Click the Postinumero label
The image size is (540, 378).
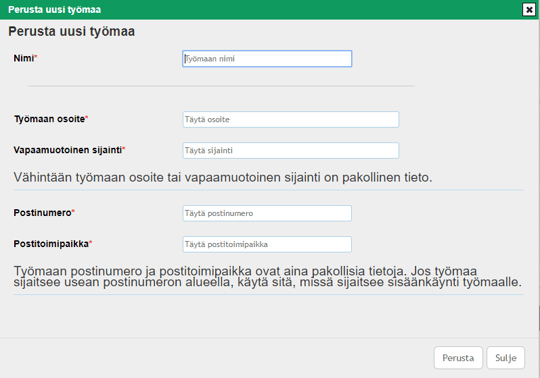click(x=42, y=213)
